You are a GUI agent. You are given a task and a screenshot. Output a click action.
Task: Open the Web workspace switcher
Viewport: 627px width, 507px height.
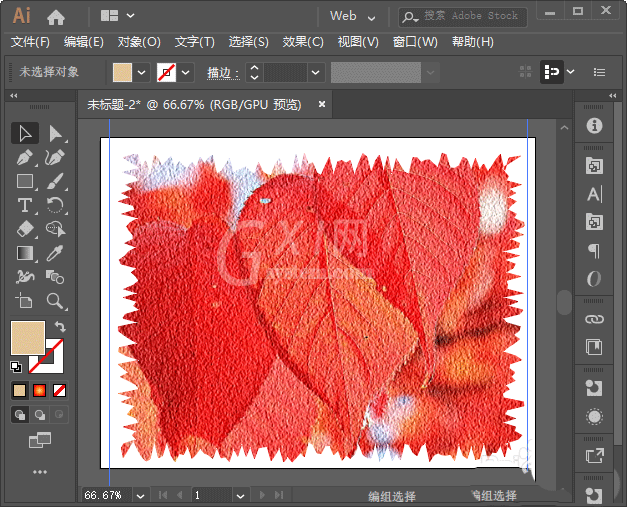tap(352, 16)
